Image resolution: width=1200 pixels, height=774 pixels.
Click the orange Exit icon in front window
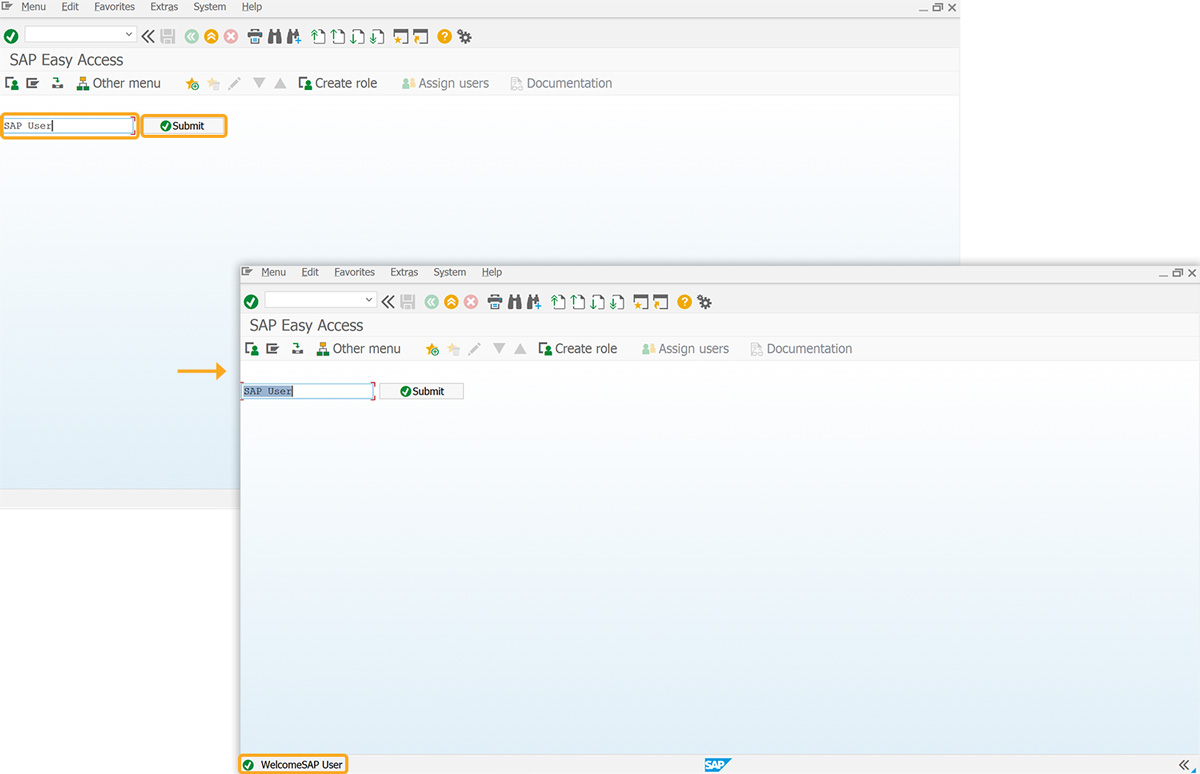[x=451, y=302]
